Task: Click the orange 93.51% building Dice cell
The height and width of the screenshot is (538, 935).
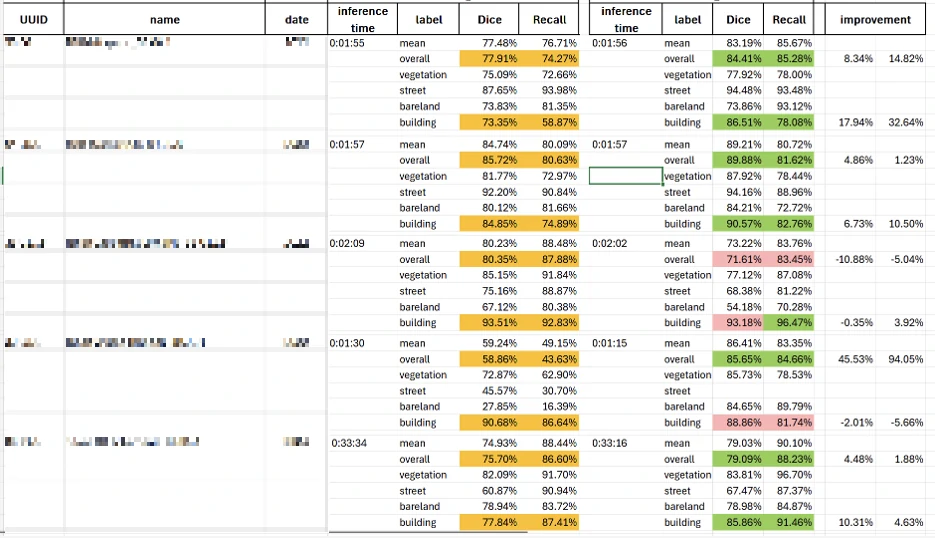Action: 489,323
